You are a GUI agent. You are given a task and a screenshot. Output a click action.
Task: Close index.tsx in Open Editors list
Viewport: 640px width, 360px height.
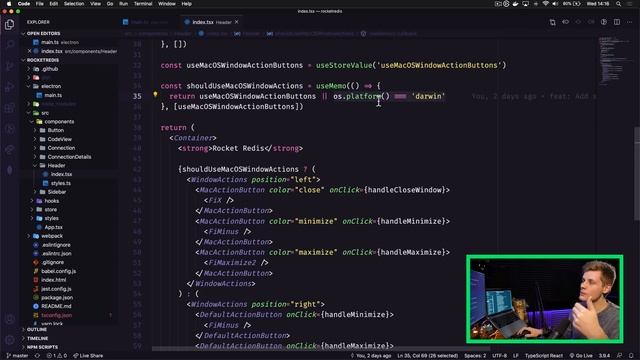point(29,51)
